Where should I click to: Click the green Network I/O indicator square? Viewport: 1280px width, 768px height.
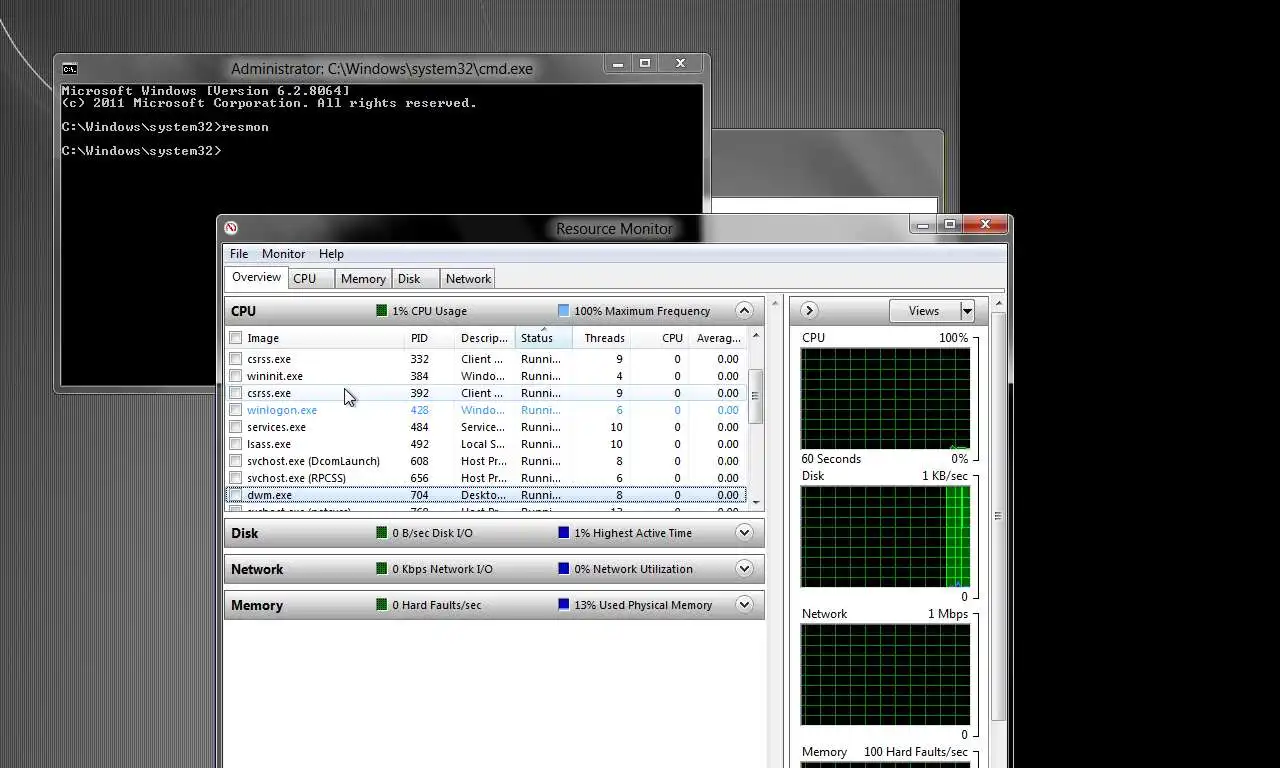pos(381,569)
